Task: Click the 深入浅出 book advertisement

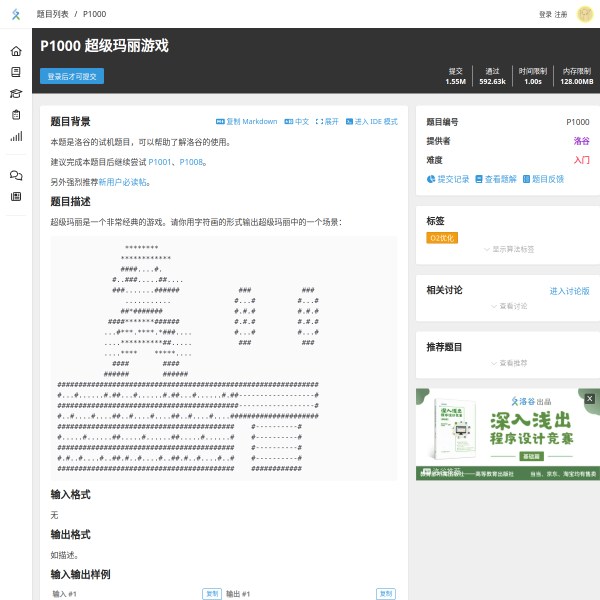Action: pos(508,434)
